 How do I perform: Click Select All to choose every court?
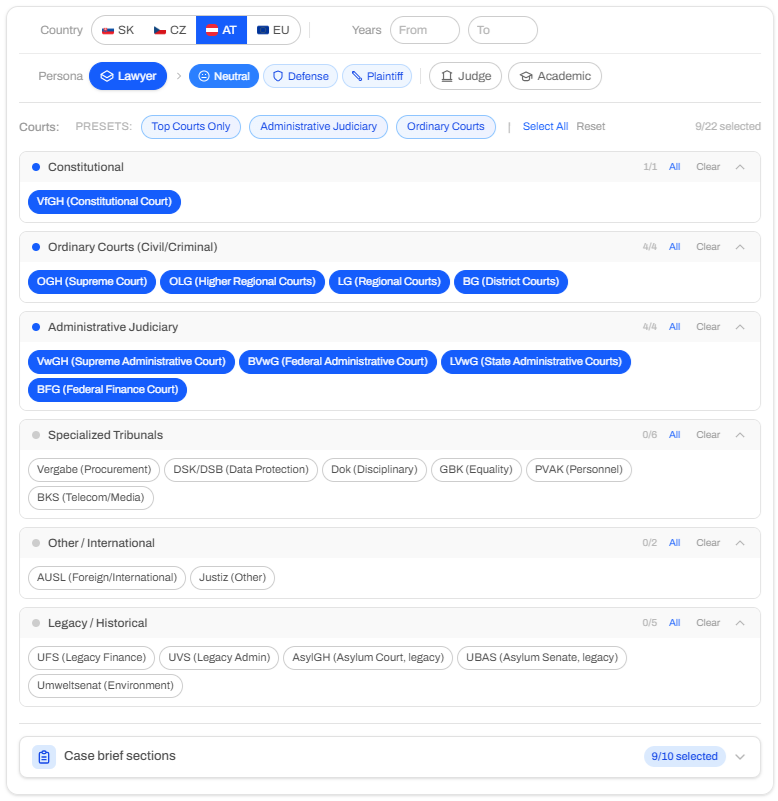pyautogui.click(x=545, y=126)
